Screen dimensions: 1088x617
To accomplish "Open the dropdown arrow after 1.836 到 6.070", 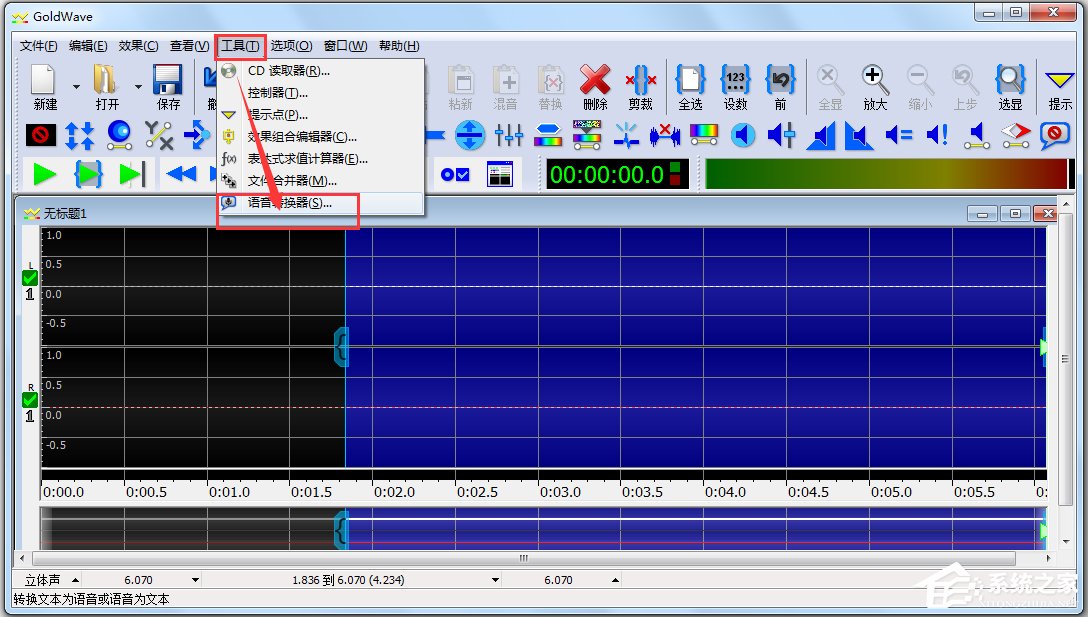I will point(495,580).
